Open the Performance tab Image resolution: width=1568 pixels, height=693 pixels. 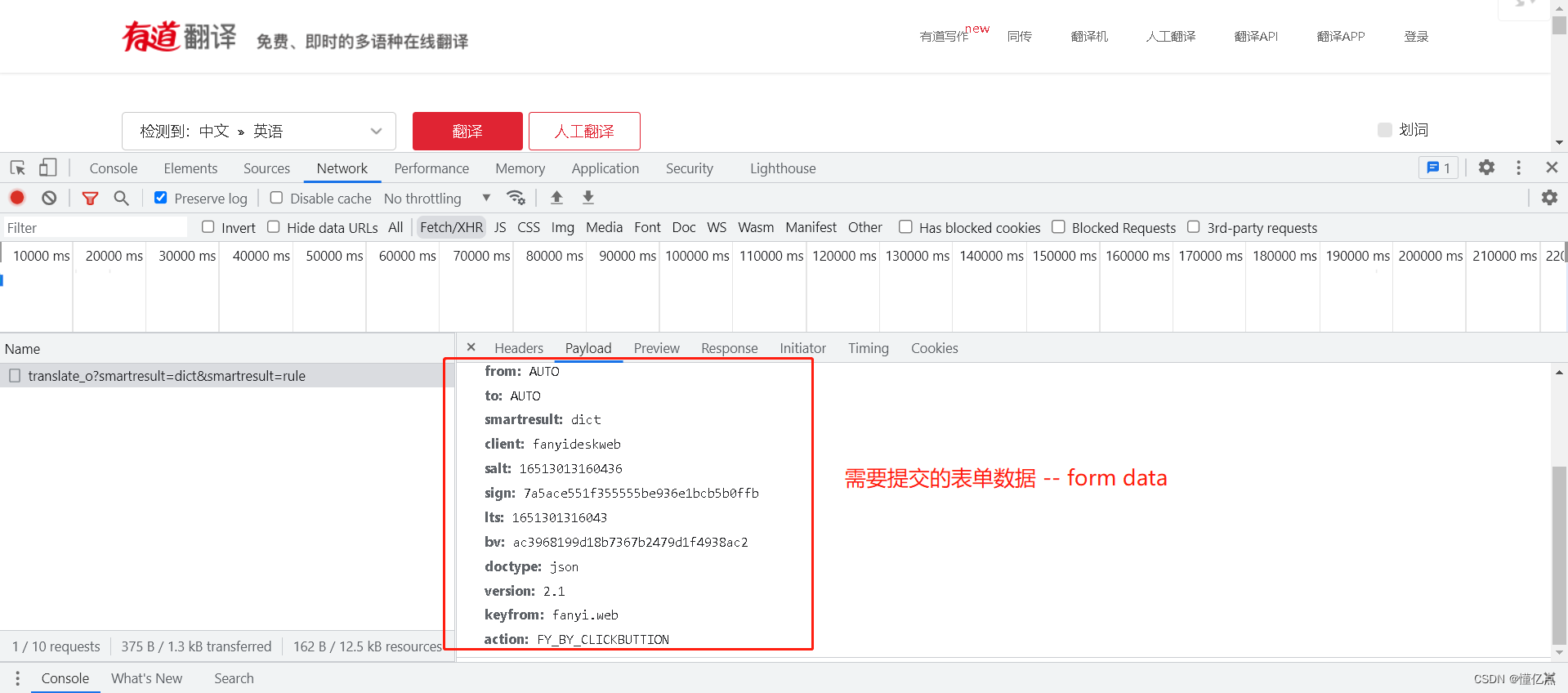(431, 168)
